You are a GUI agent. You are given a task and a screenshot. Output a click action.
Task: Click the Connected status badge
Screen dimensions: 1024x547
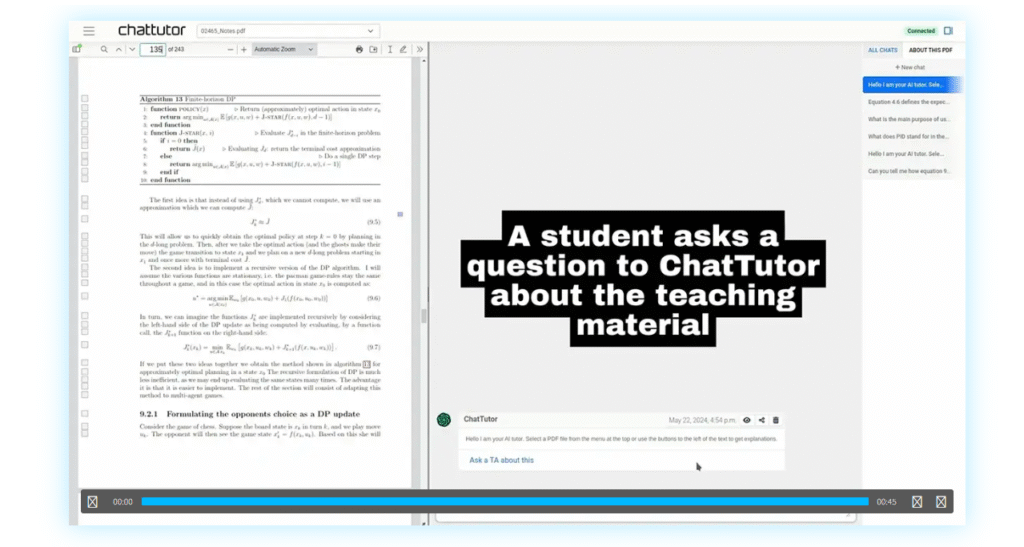click(x=921, y=31)
